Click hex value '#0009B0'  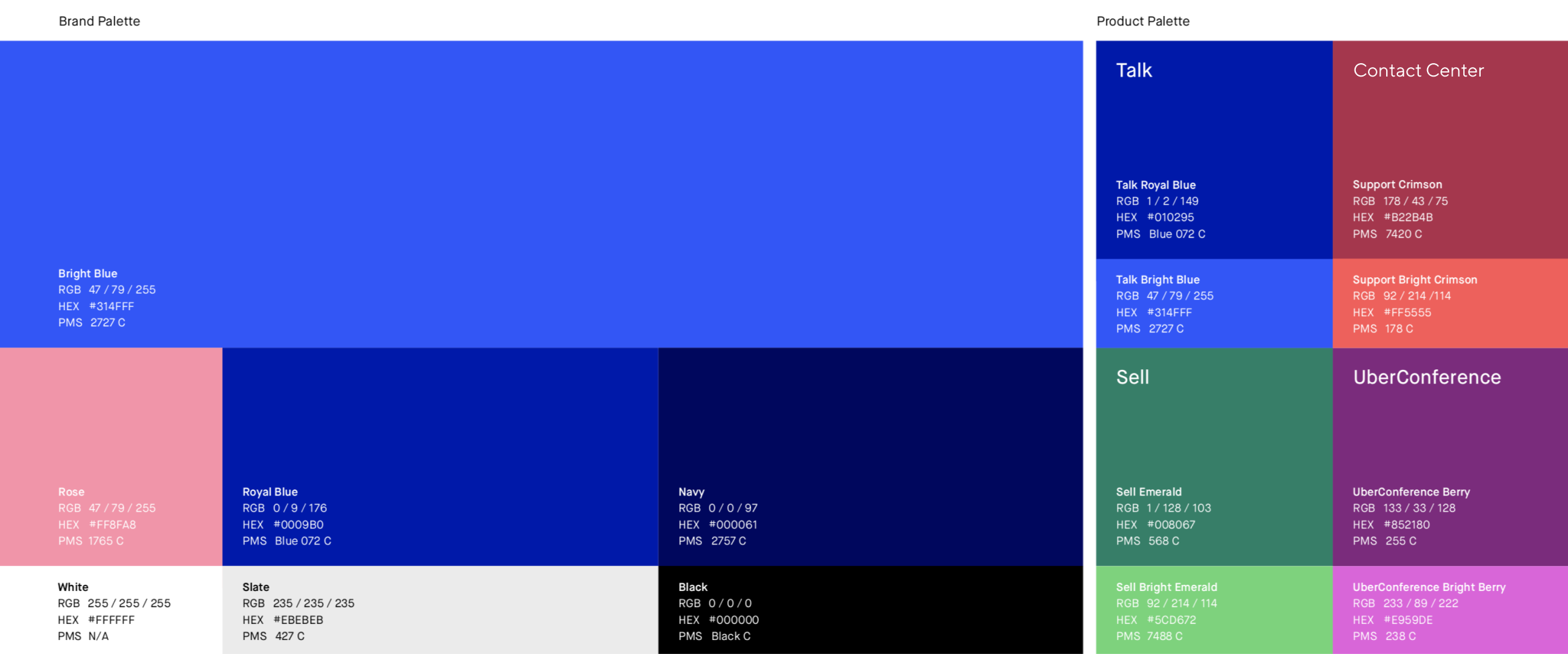click(x=299, y=524)
